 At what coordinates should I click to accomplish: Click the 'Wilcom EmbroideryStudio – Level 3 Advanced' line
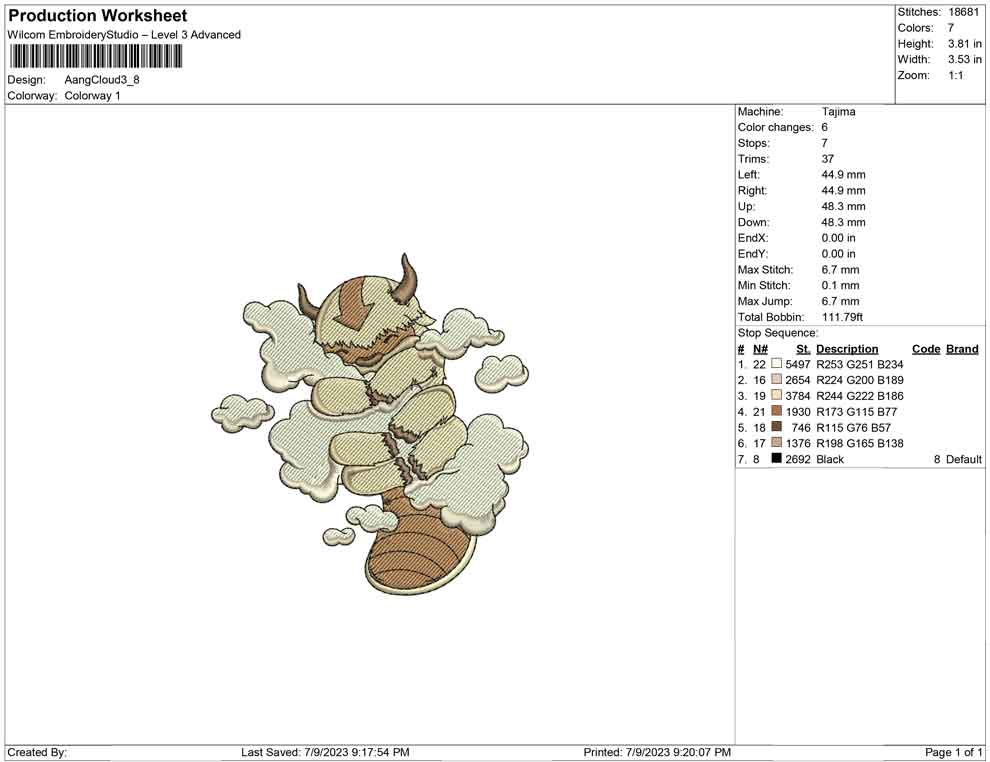(124, 35)
